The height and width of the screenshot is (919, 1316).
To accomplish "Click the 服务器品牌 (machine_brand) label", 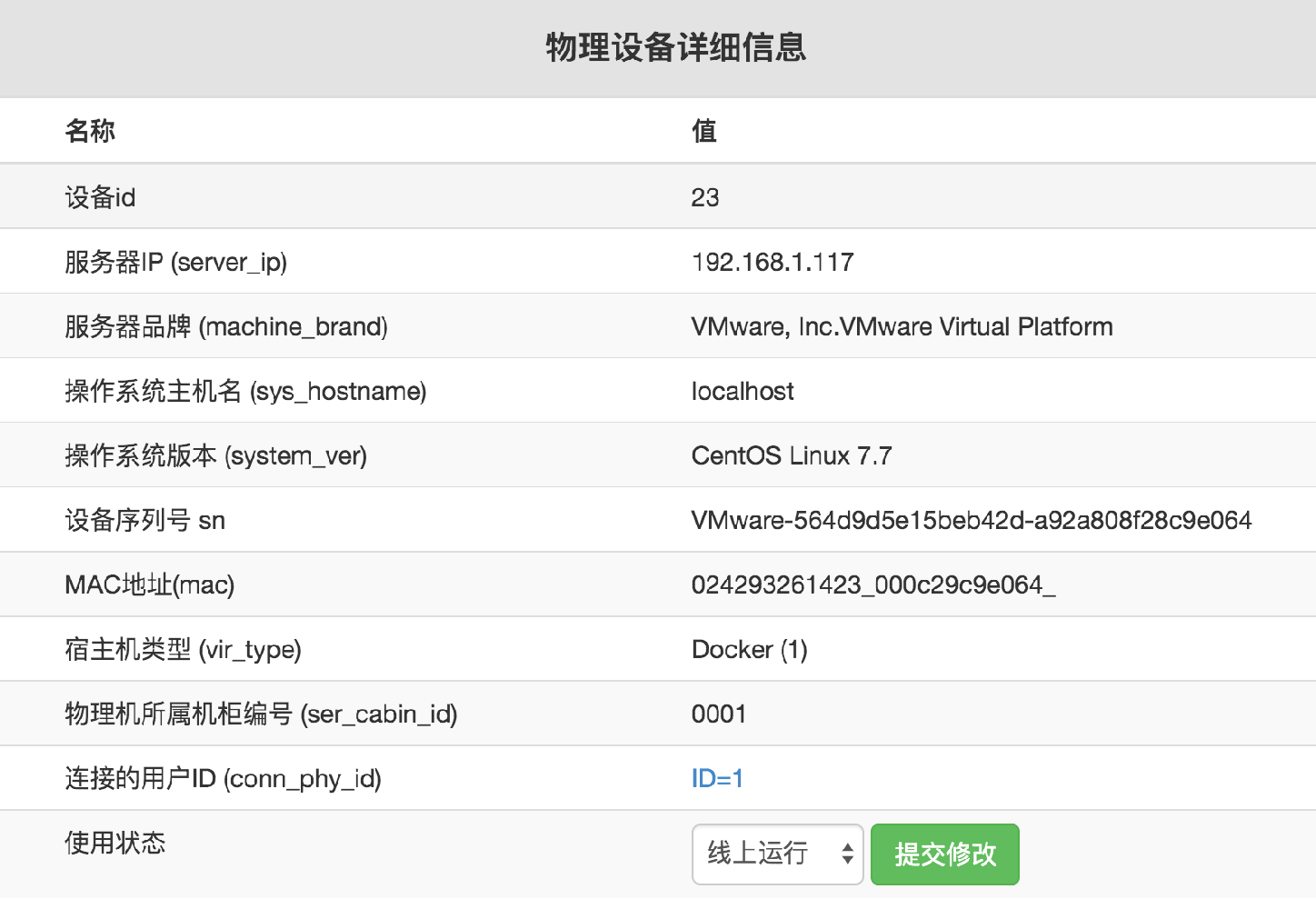I will tap(226, 326).
